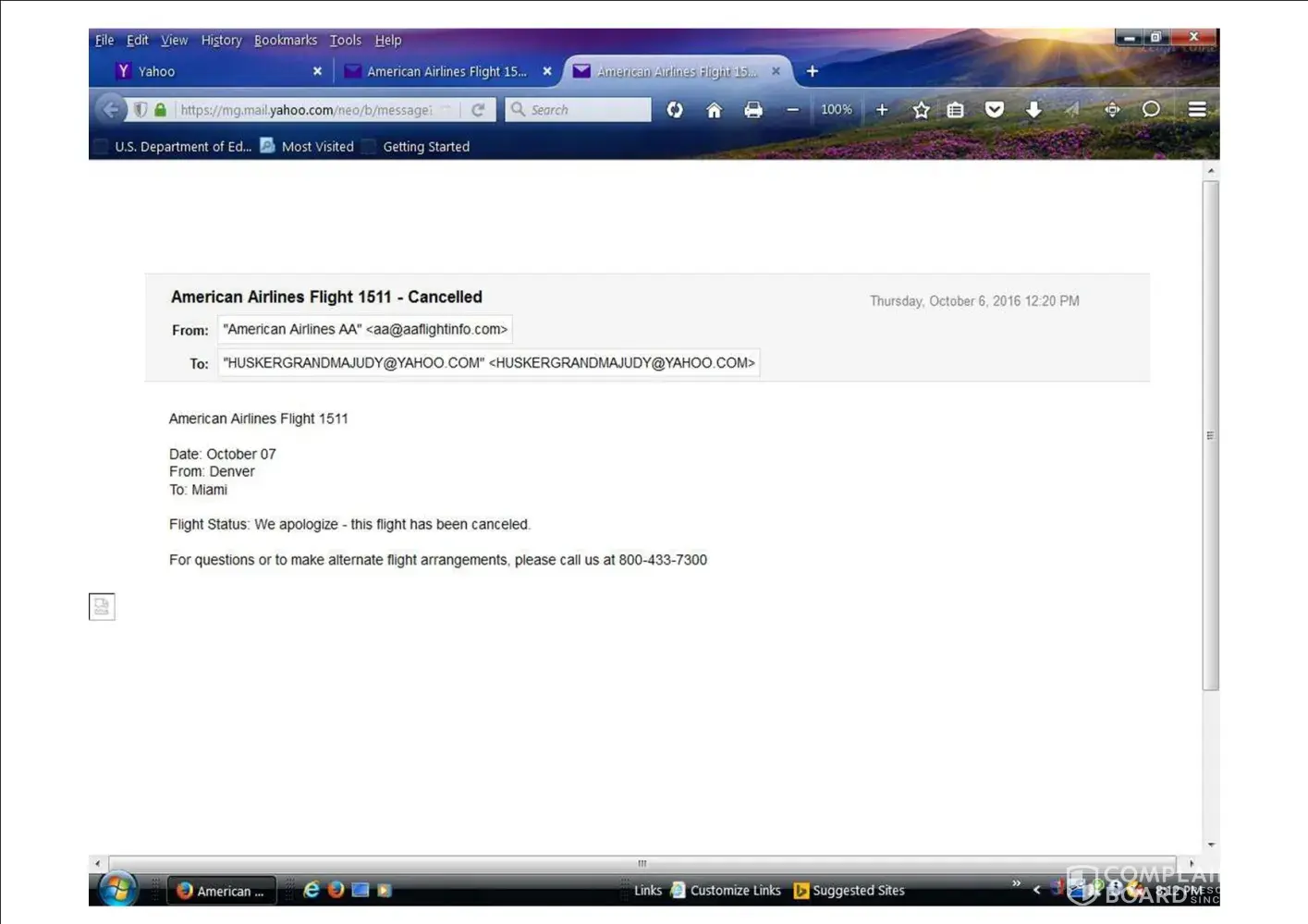Open Suggested Sites in taskbar Links bar
1308x924 pixels.
(x=850, y=891)
